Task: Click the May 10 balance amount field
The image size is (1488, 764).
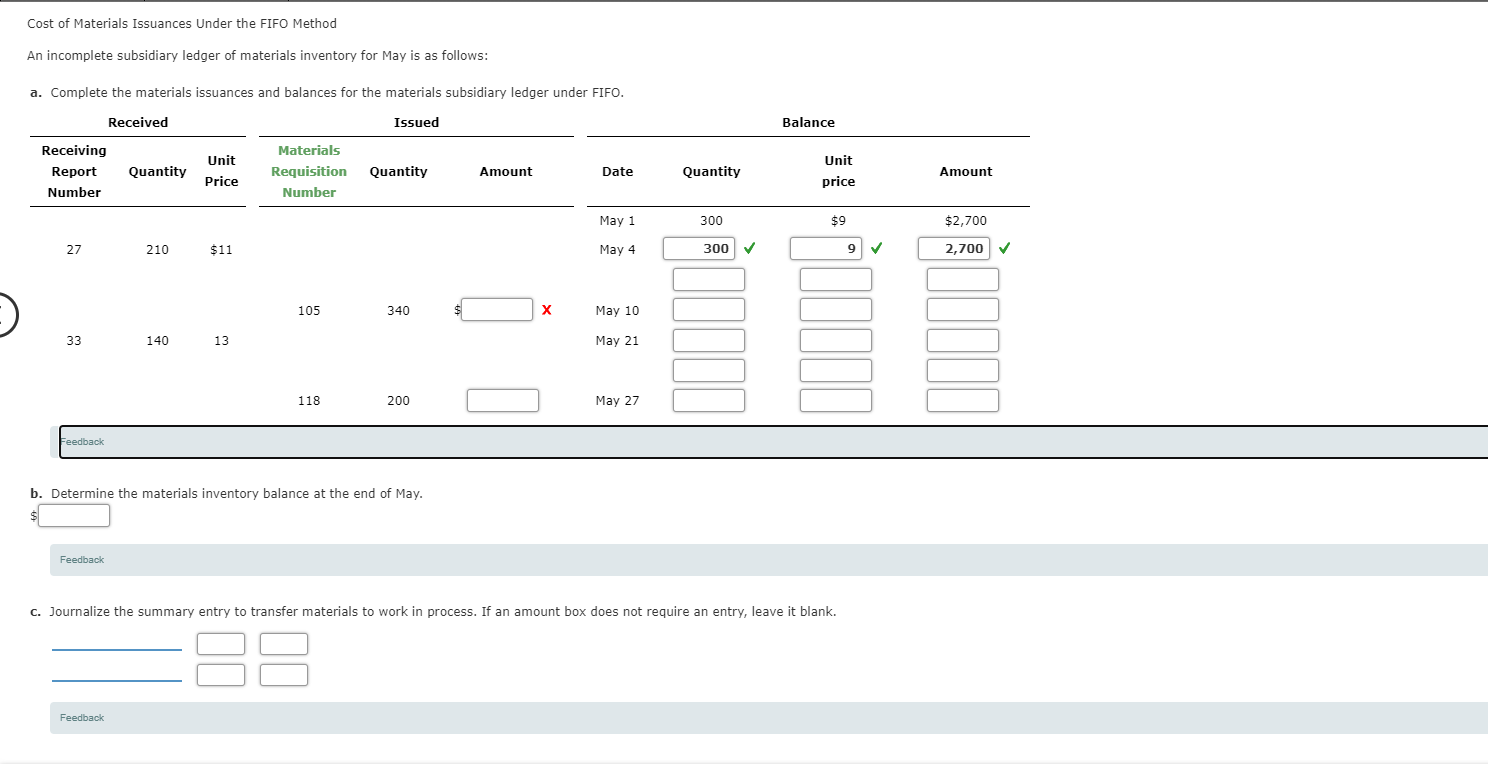Action: coord(963,310)
